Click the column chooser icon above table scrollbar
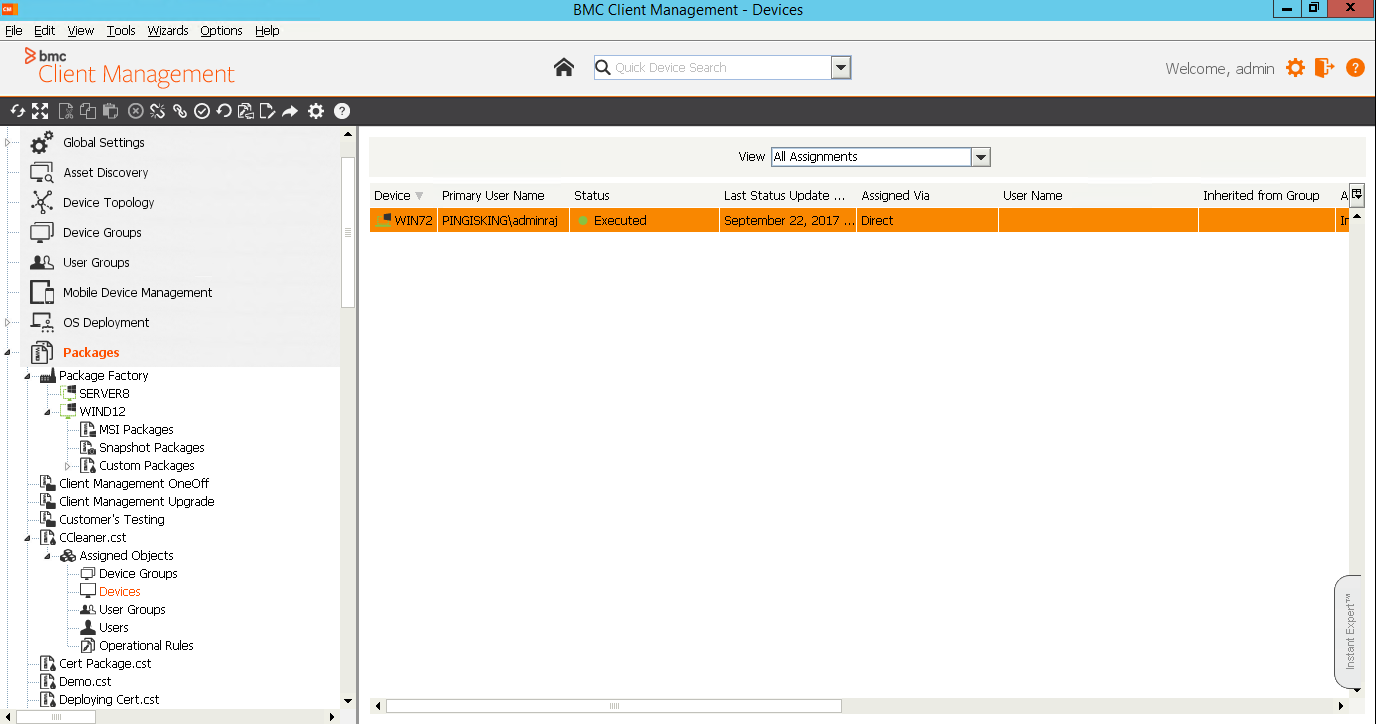 coord(1357,195)
